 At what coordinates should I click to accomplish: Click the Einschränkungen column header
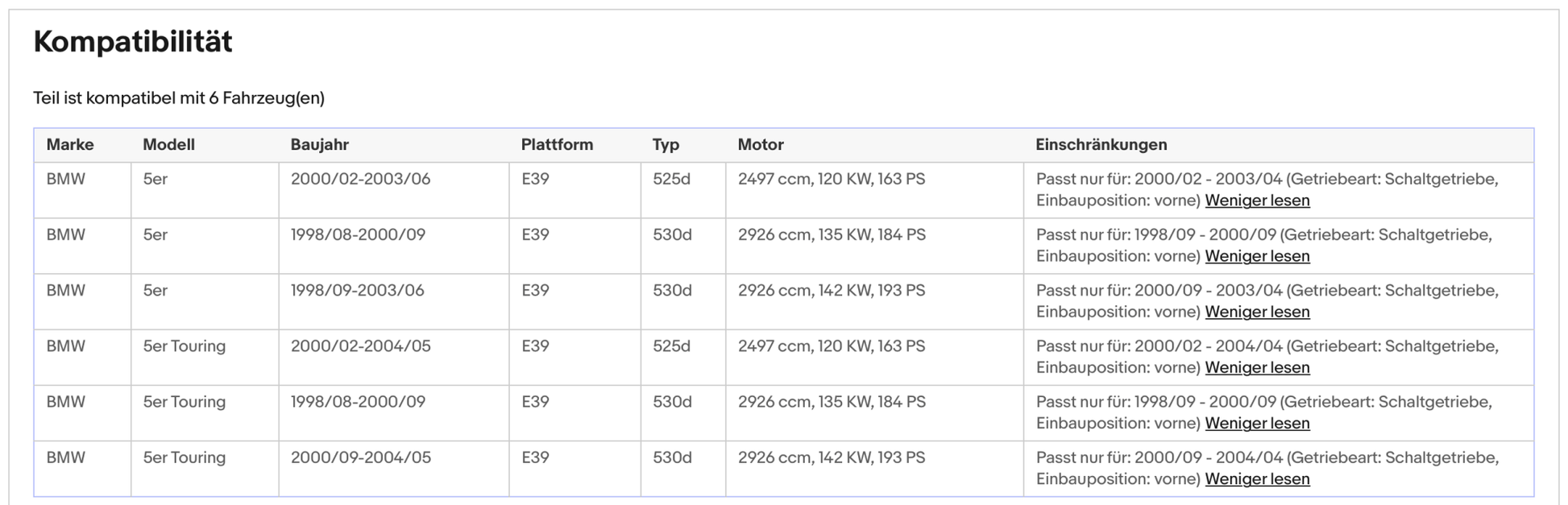click(1101, 145)
